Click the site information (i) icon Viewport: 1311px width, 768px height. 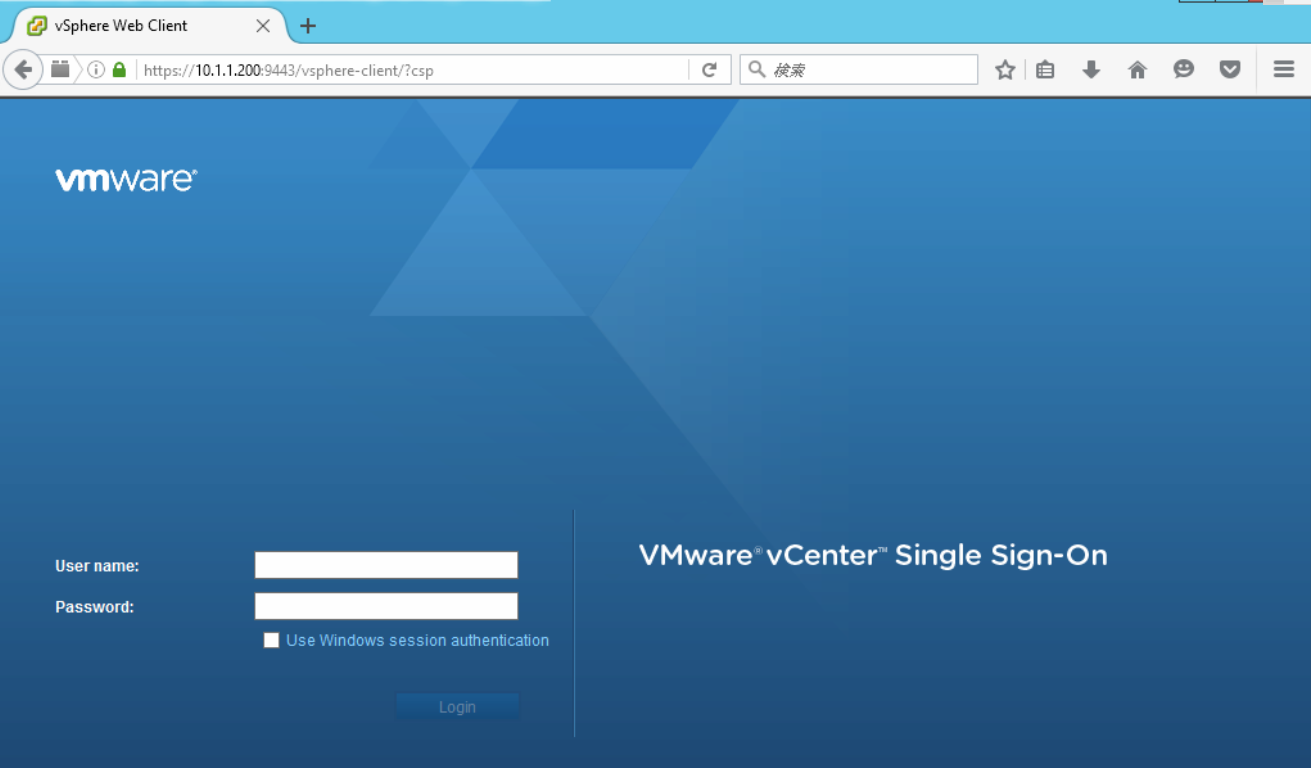(96, 70)
